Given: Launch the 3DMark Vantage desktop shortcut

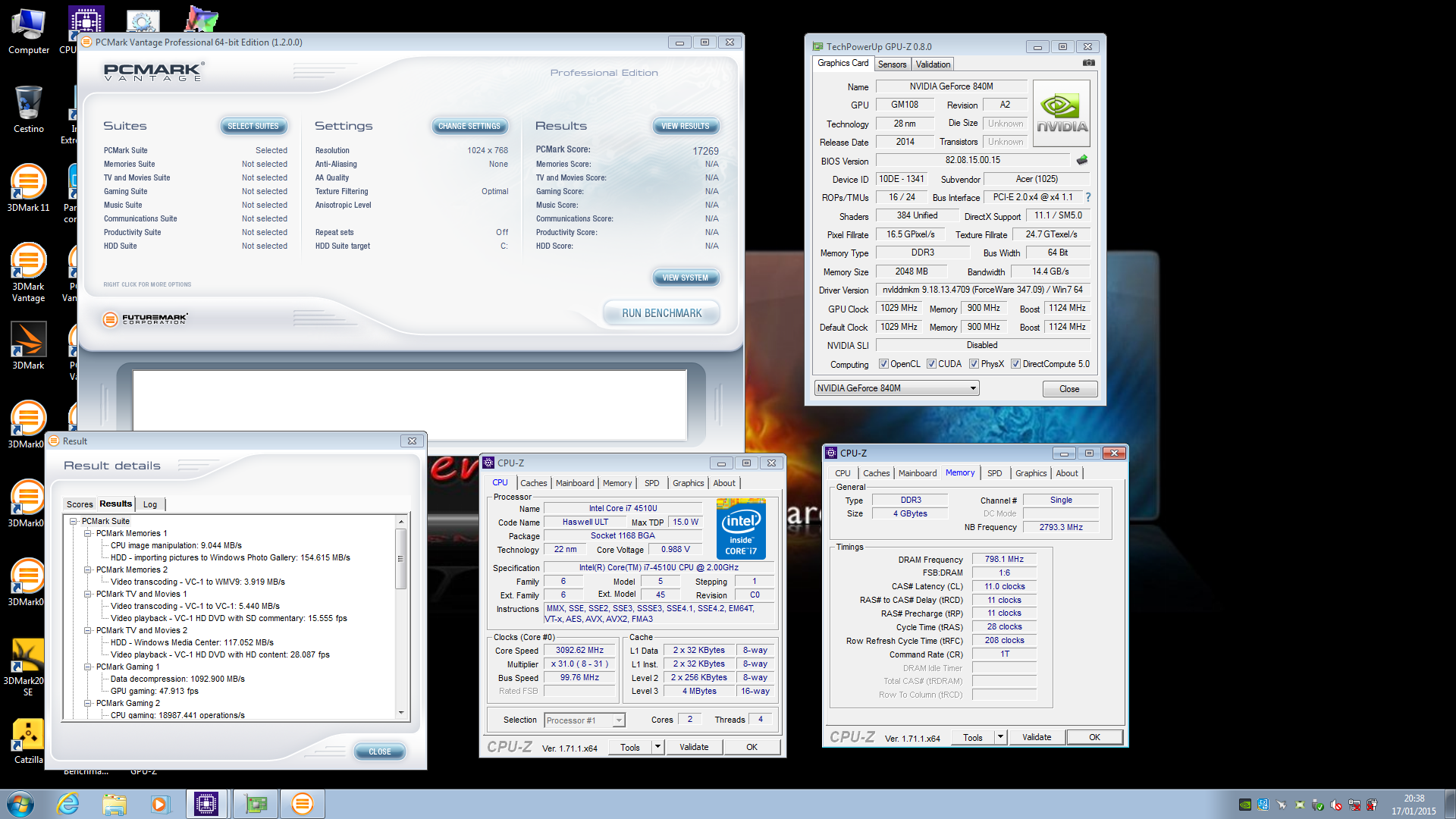Looking at the screenshot, I should click(29, 272).
